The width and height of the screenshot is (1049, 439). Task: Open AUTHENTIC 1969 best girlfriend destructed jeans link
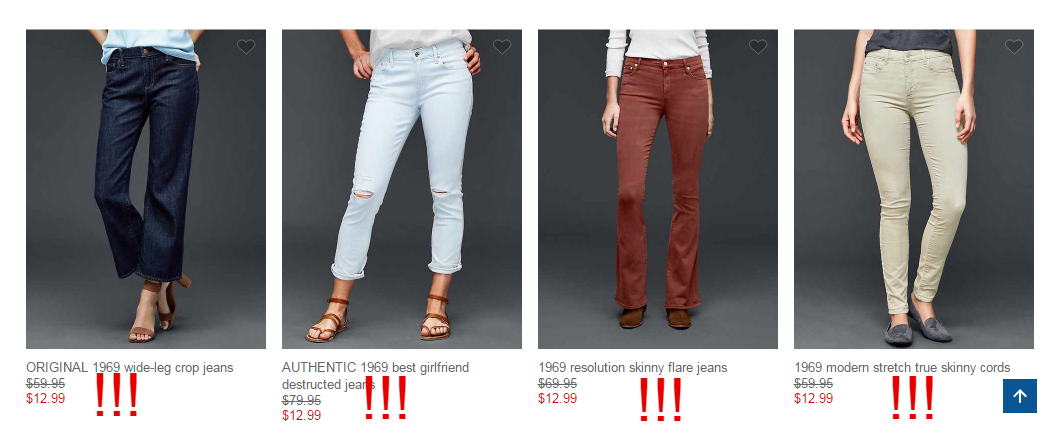375,376
